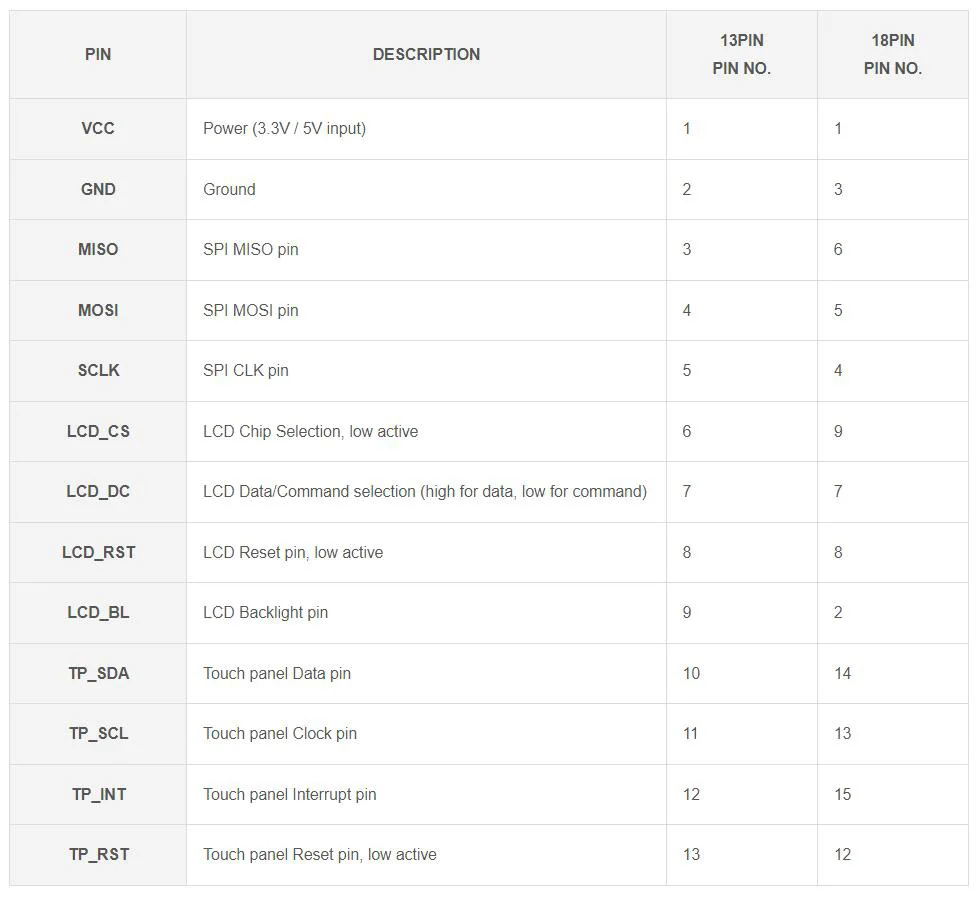
Task: Click the VCC pin name cell
Action: tap(98, 128)
